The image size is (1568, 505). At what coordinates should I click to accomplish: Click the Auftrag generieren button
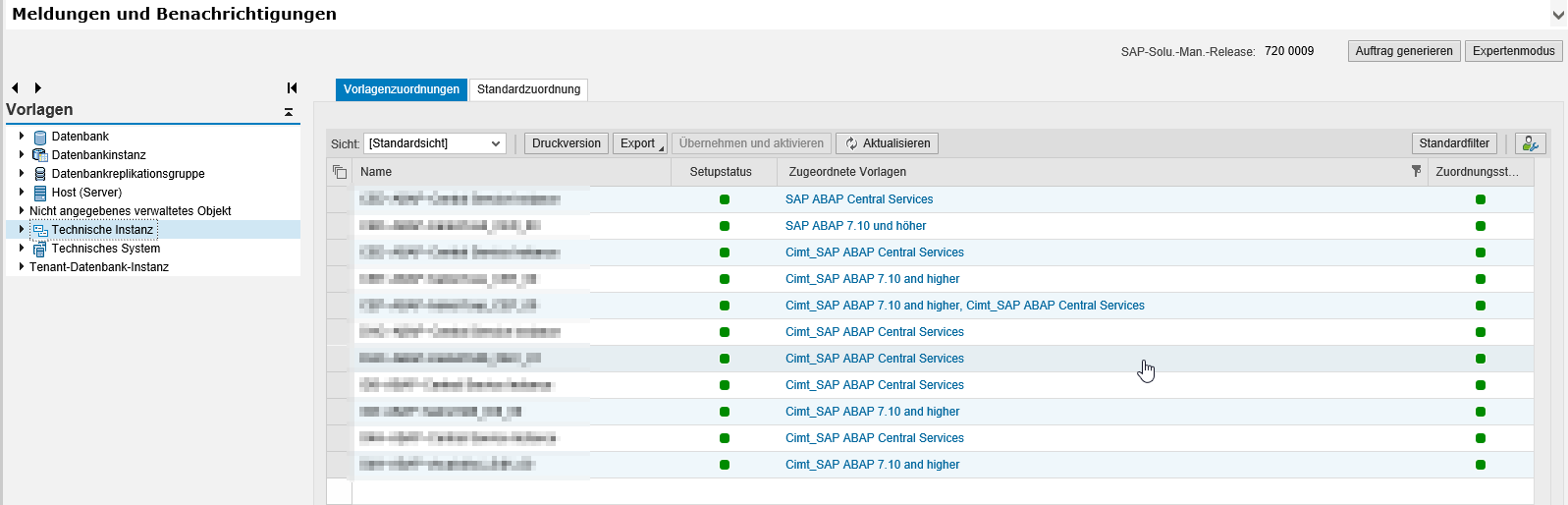[x=1404, y=51]
